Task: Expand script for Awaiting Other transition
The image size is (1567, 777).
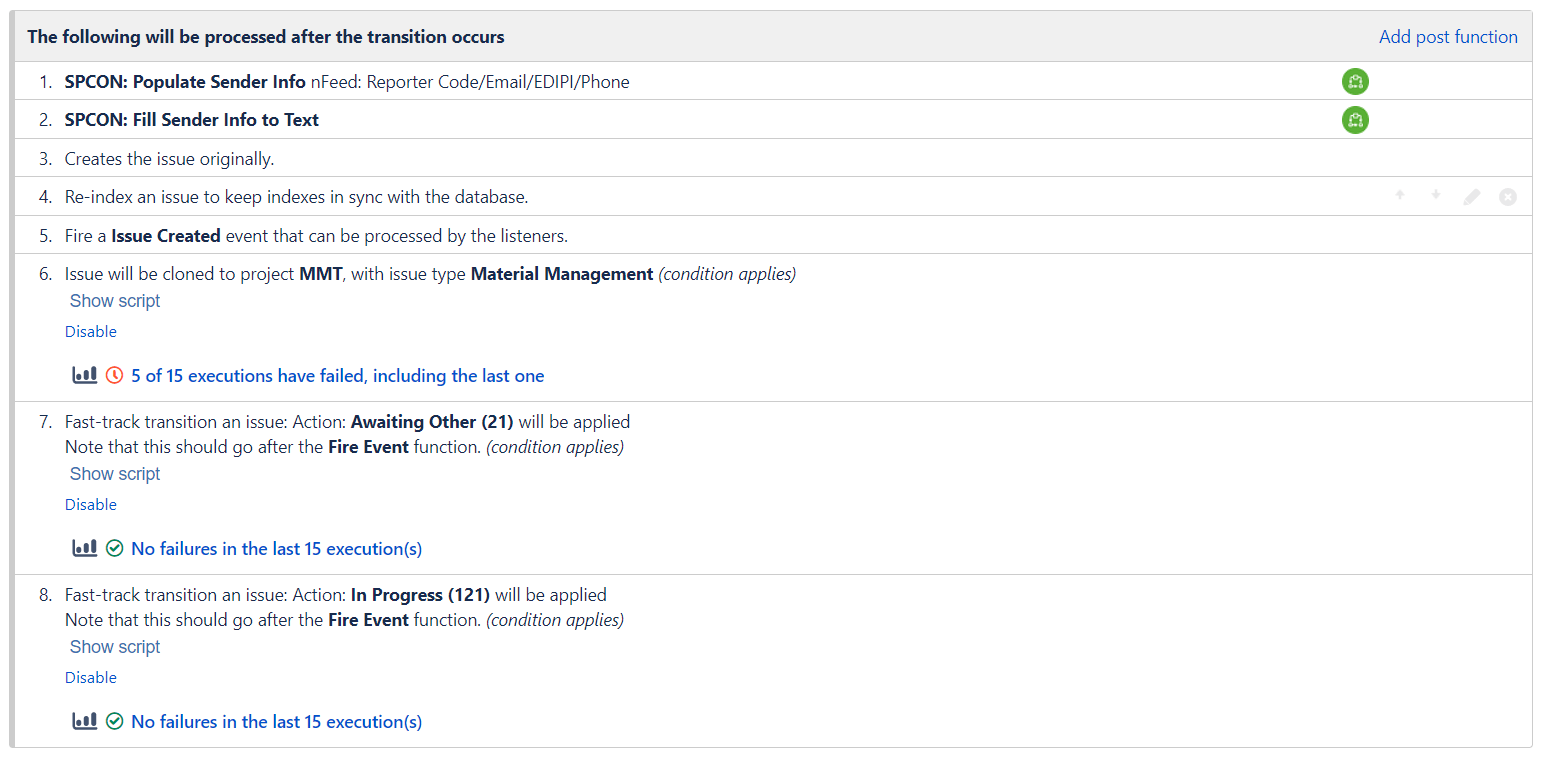Action: pyautogui.click(x=114, y=473)
